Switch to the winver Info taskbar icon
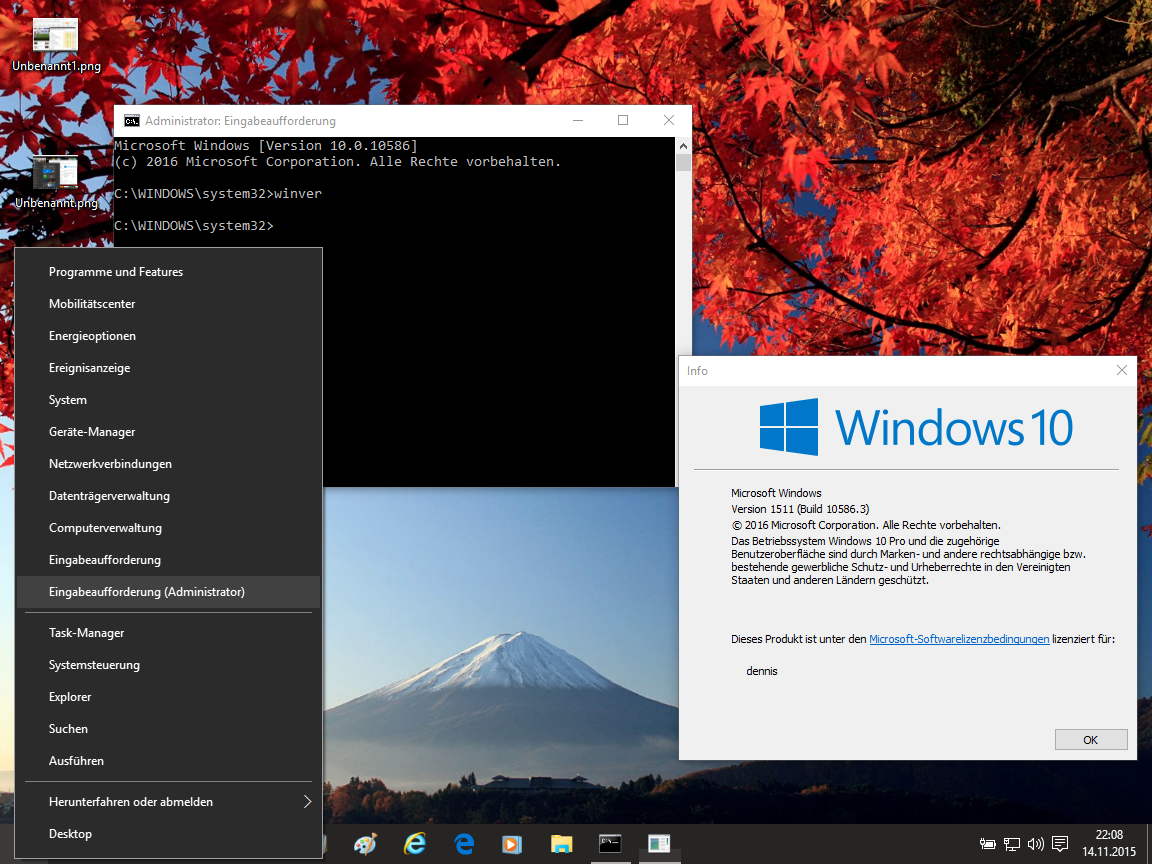The image size is (1152, 864). 659,843
